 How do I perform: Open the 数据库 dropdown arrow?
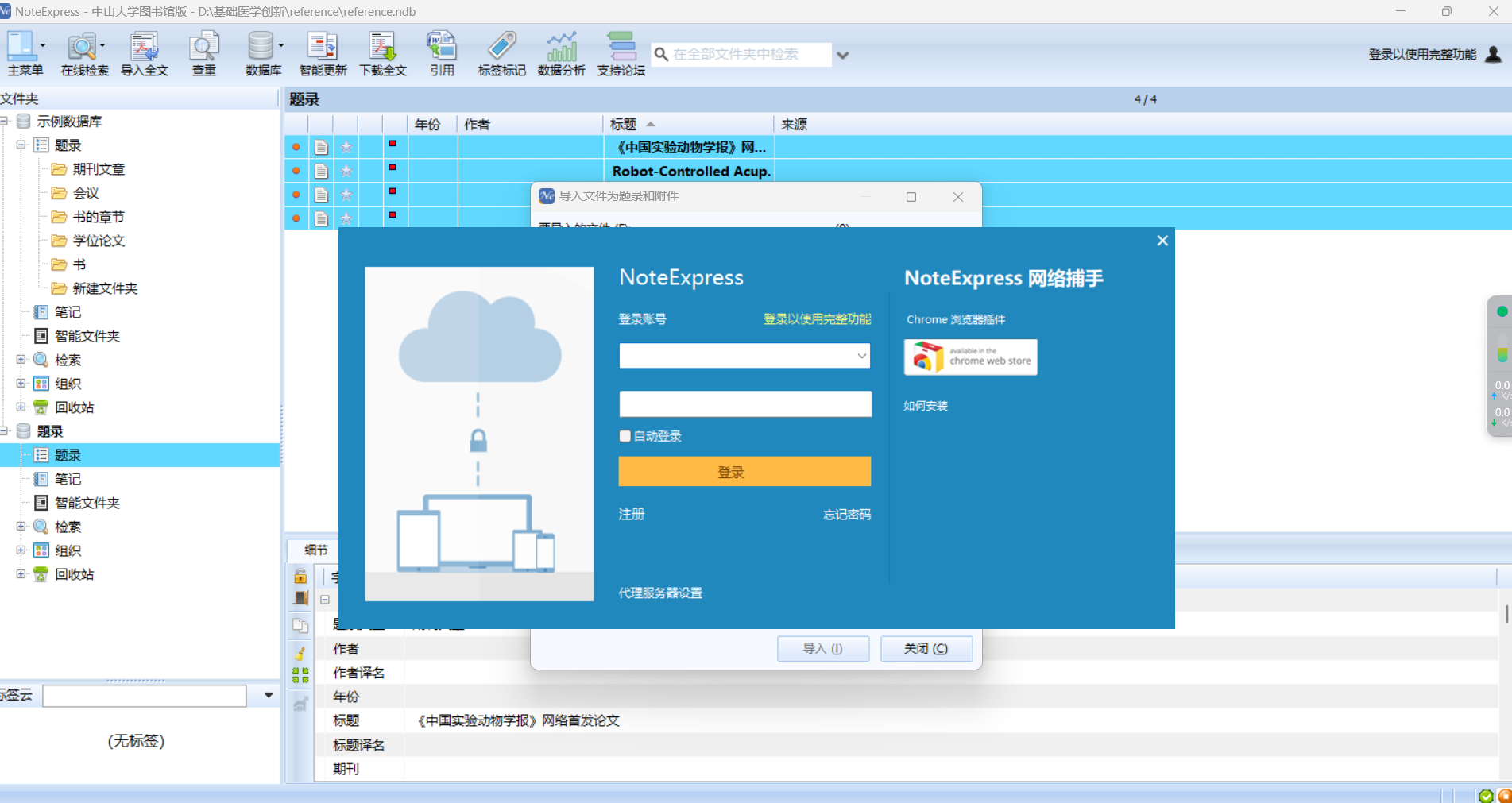point(281,46)
